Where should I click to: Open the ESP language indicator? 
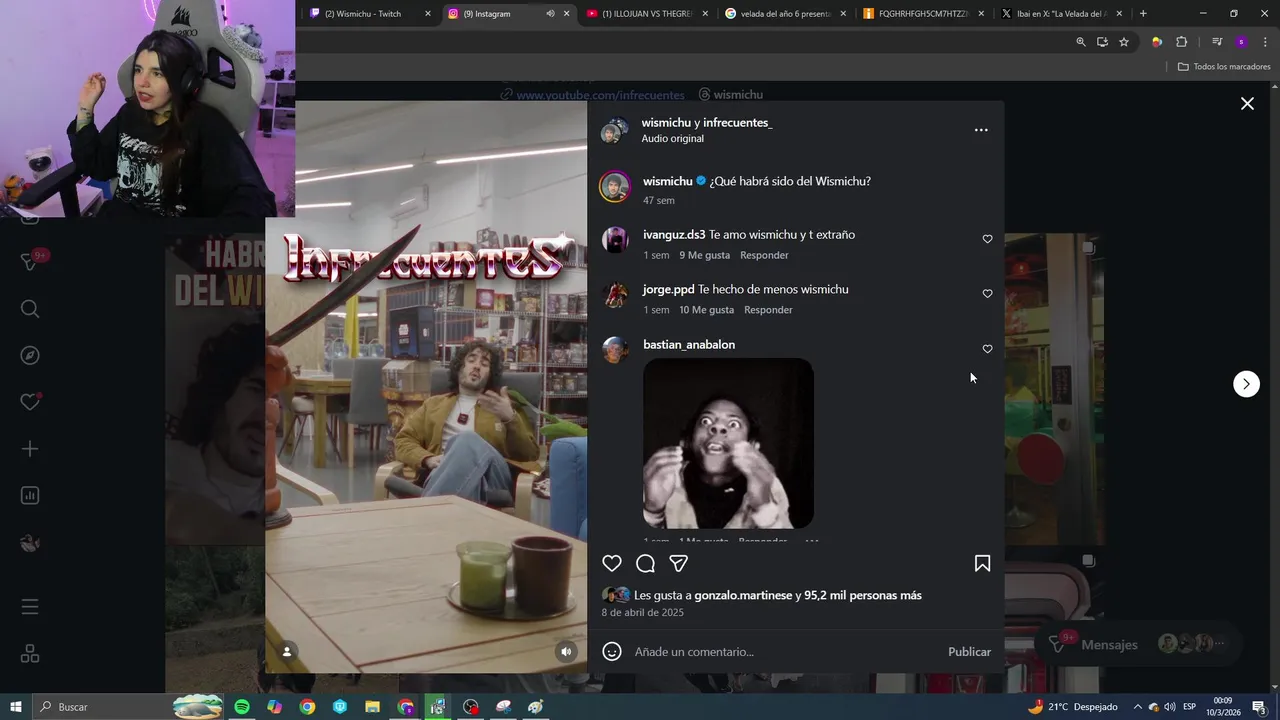point(1189,707)
